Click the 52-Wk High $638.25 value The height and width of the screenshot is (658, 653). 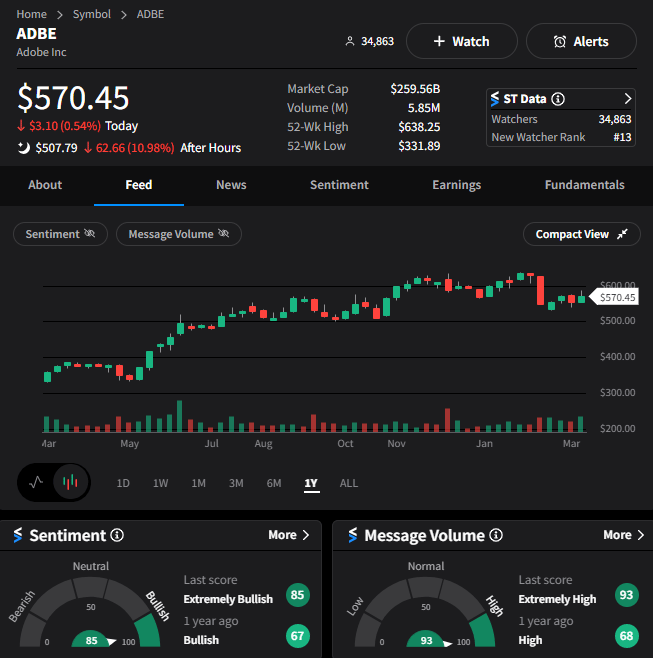click(419, 127)
